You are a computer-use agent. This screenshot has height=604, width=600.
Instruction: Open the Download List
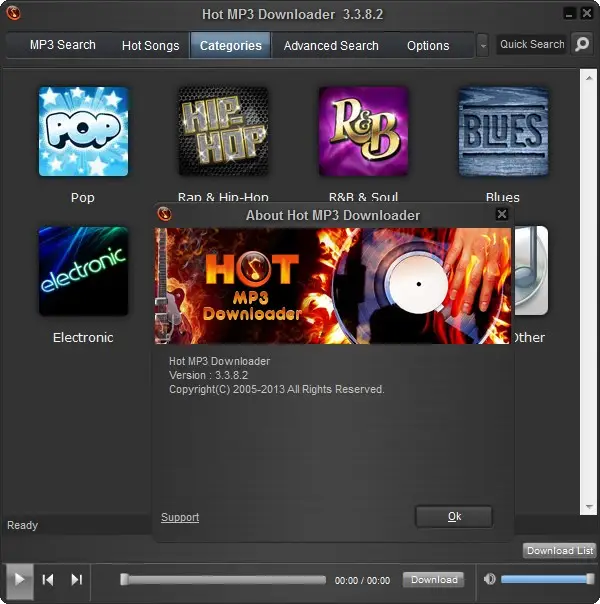pyautogui.click(x=560, y=550)
